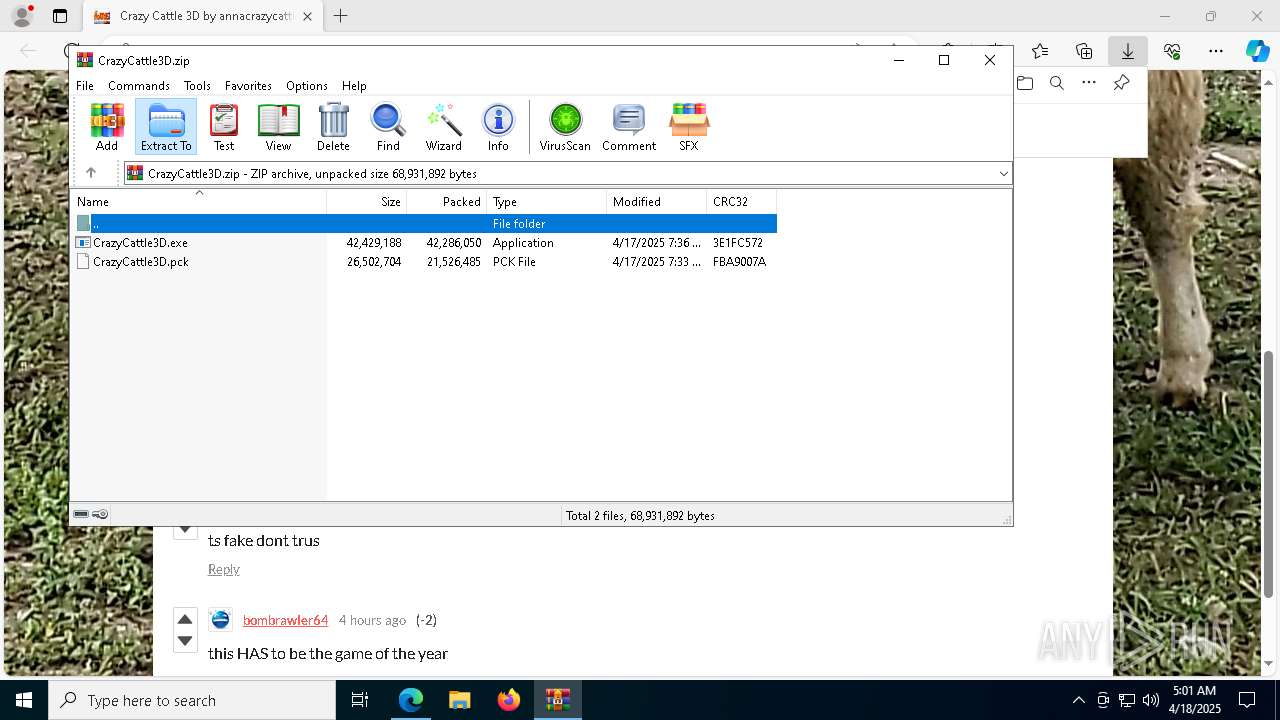1280x720 pixels.
Task: Start VirusScan on the archive
Action: (x=565, y=127)
